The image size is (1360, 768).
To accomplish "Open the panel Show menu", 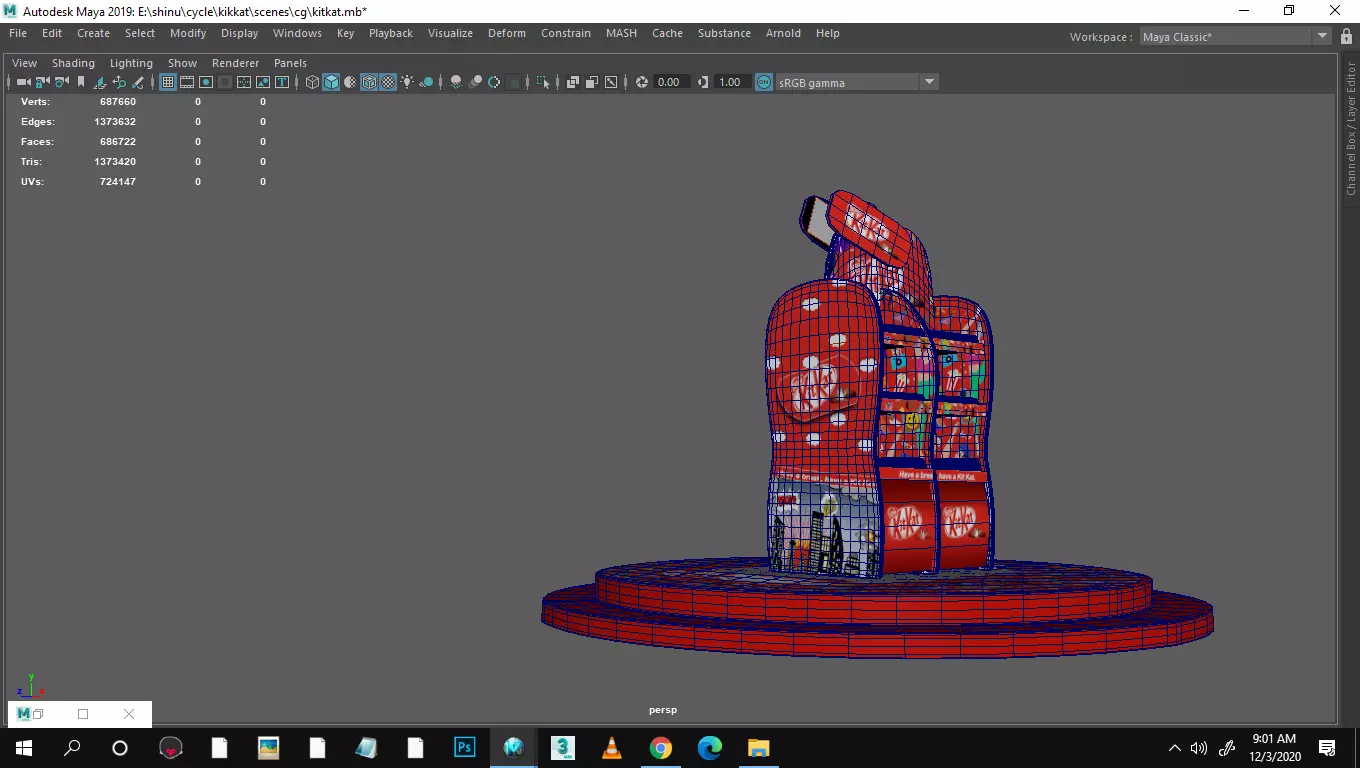I will pos(182,63).
